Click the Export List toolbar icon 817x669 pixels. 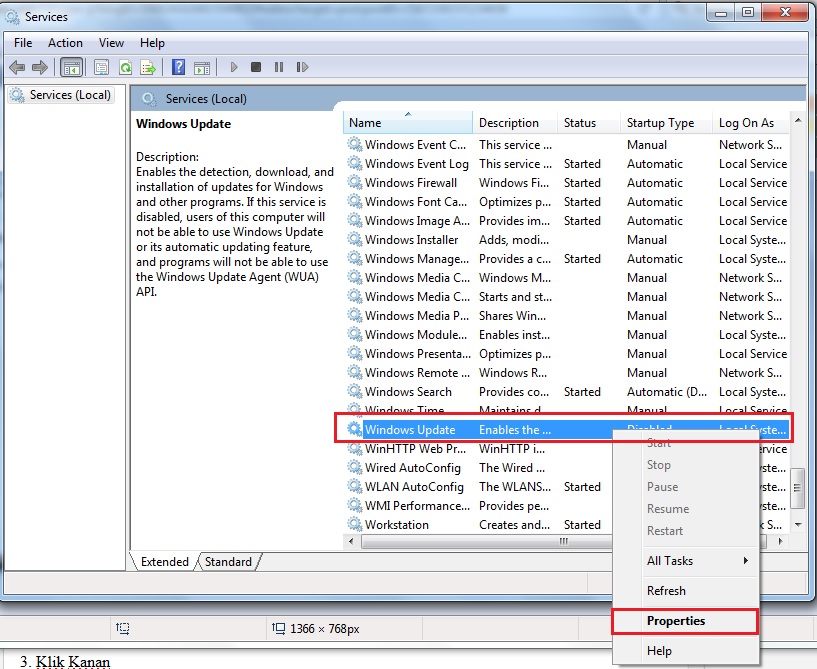click(x=148, y=67)
